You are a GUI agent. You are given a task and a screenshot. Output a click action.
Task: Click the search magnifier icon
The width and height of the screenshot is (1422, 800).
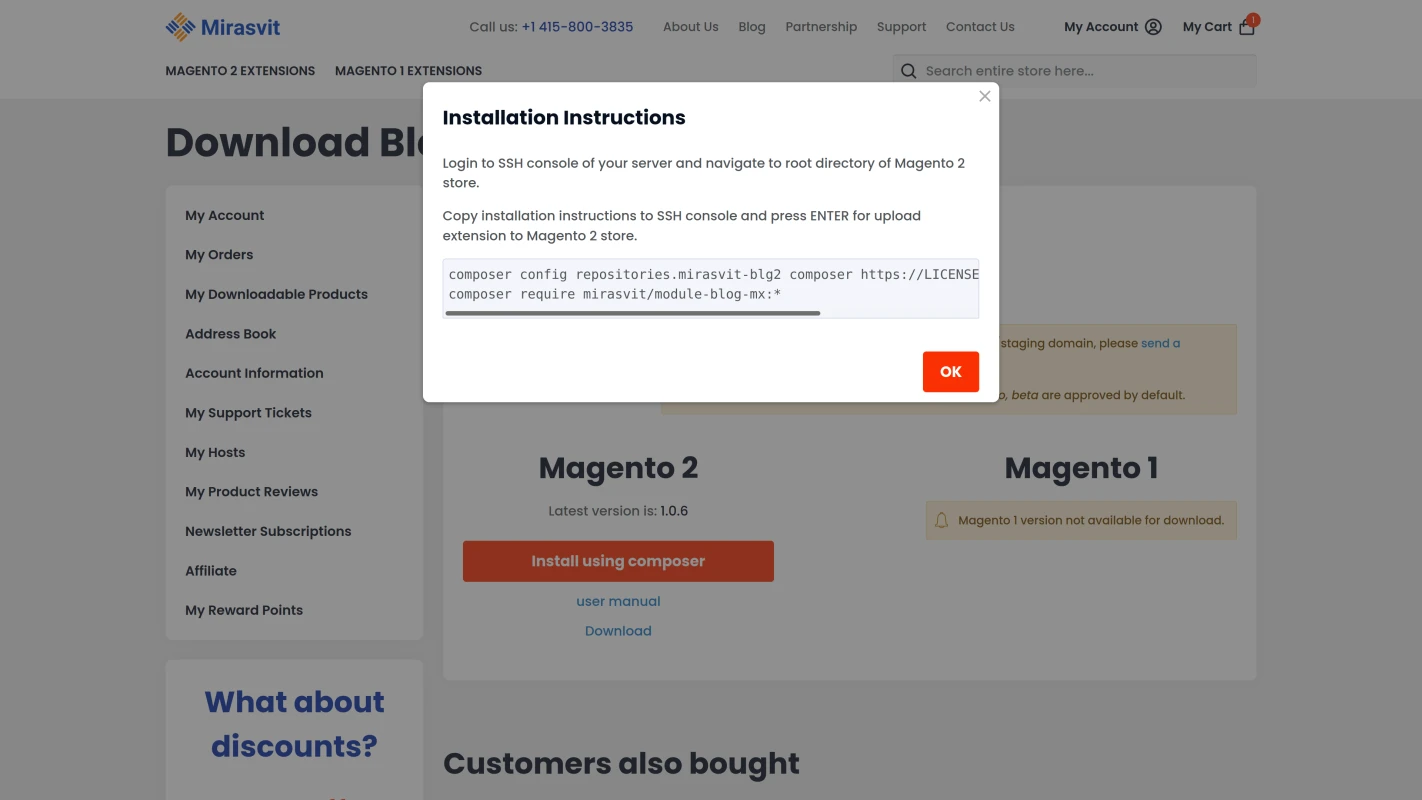(x=908, y=71)
